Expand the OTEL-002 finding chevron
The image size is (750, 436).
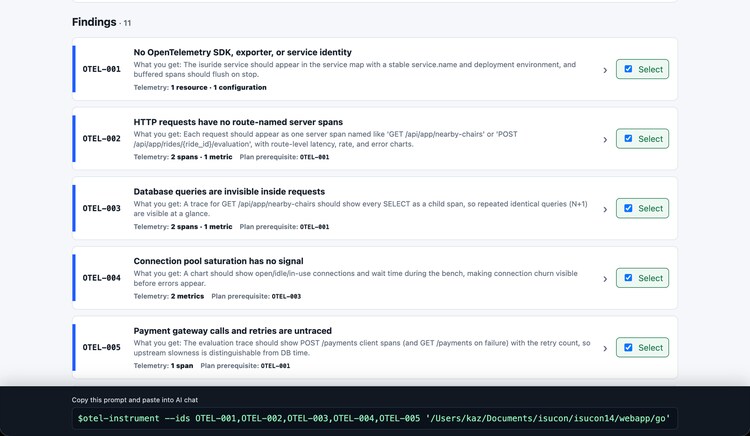[x=605, y=140]
